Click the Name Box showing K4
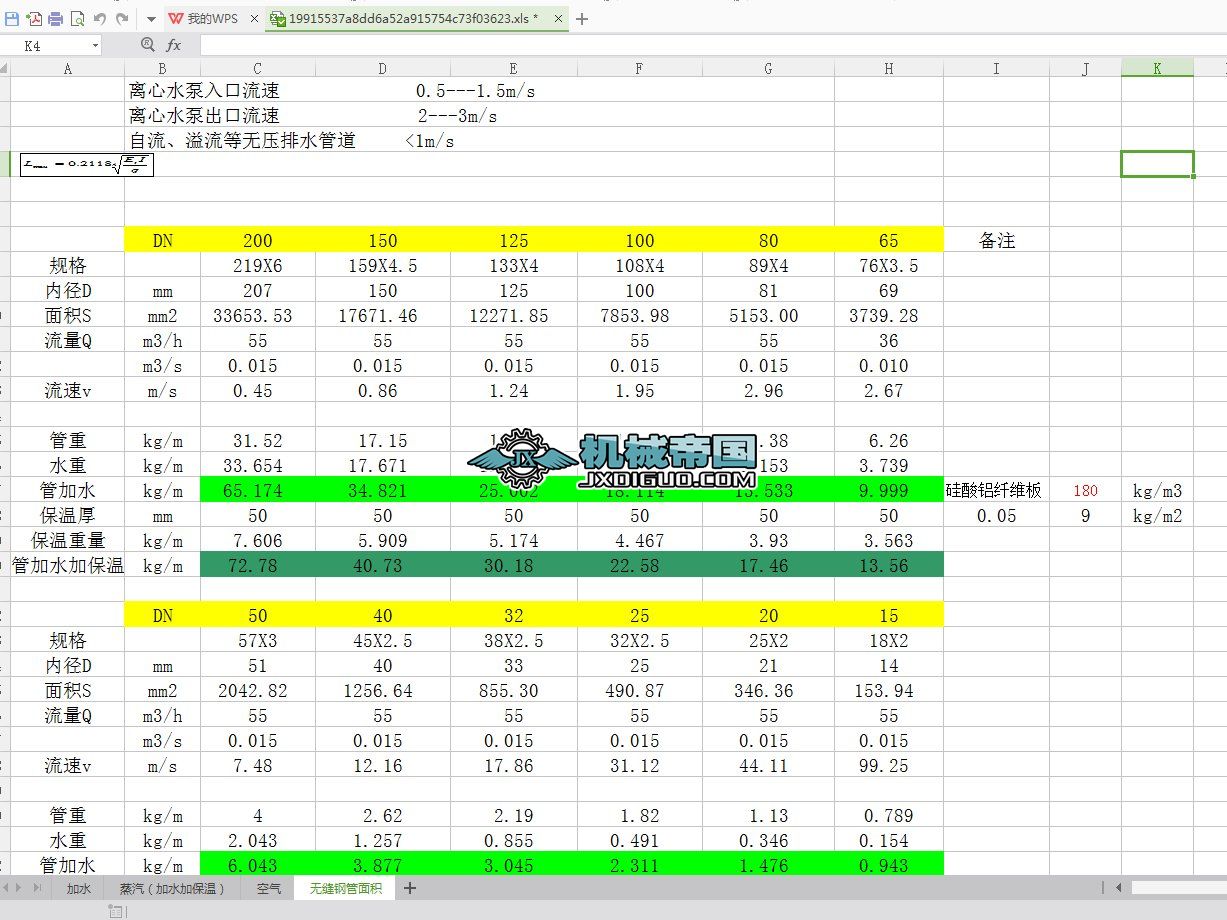The height and width of the screenshot is (920, 1227). tap(47, 45)
